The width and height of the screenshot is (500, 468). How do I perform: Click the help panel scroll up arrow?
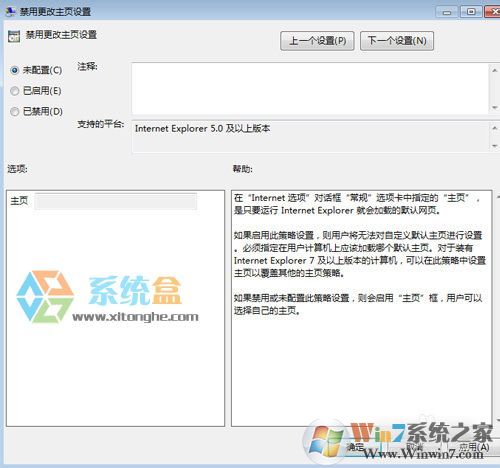point(497,197)
